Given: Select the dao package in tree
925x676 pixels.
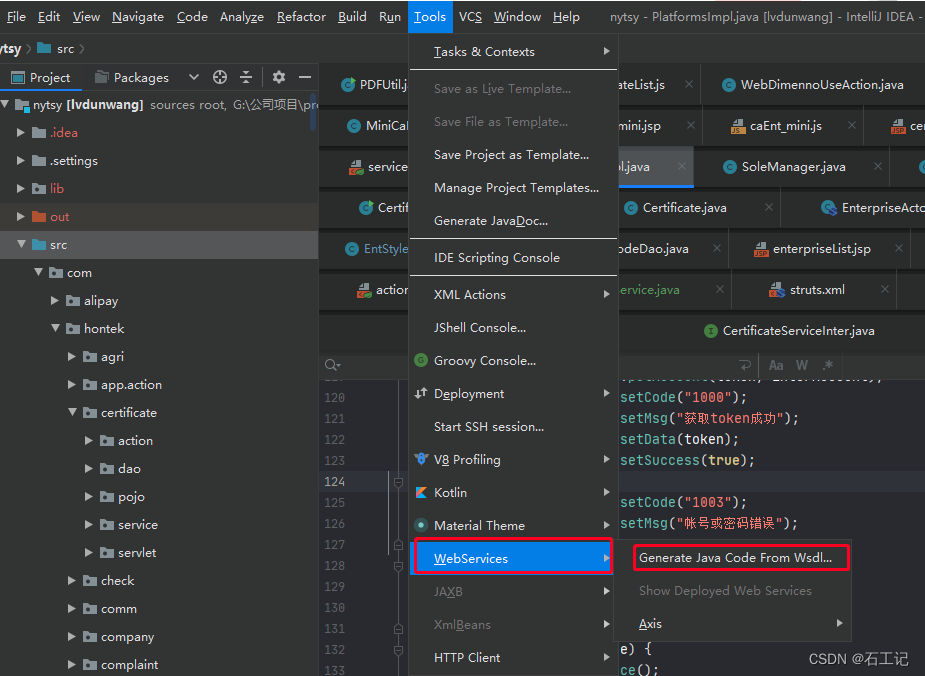Looking at the screenshot, I should [129, 468].
